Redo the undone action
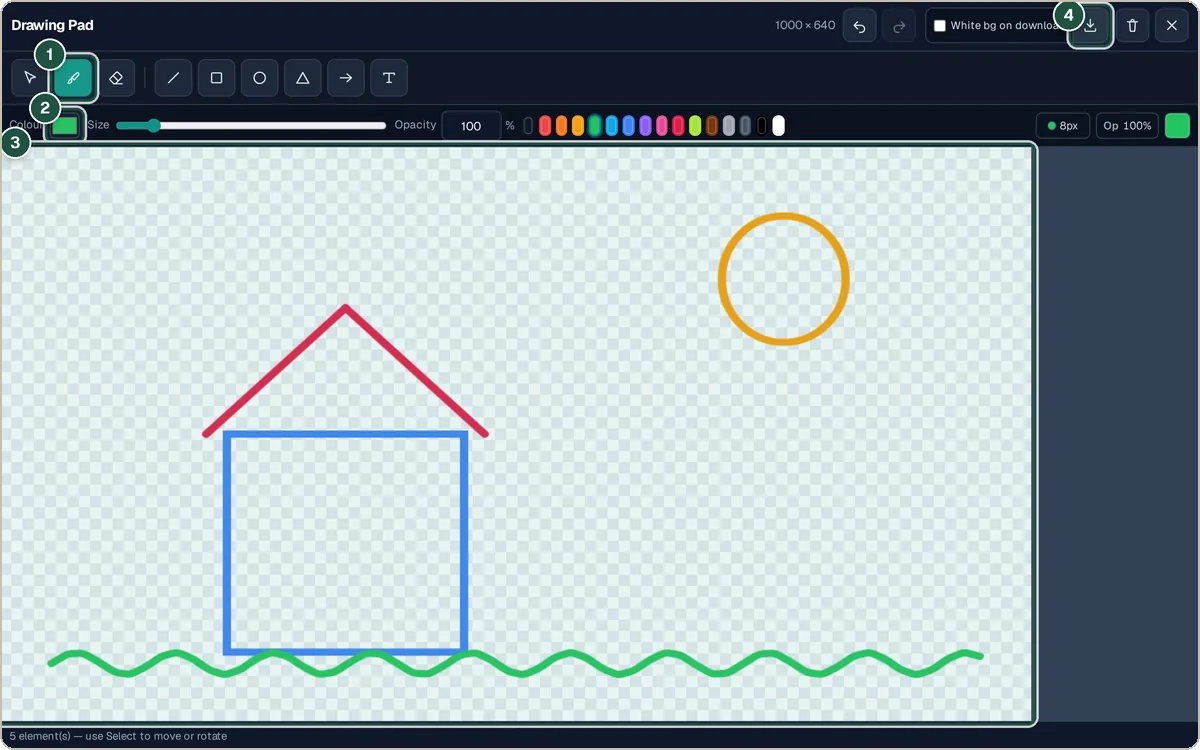 [898, 26]
